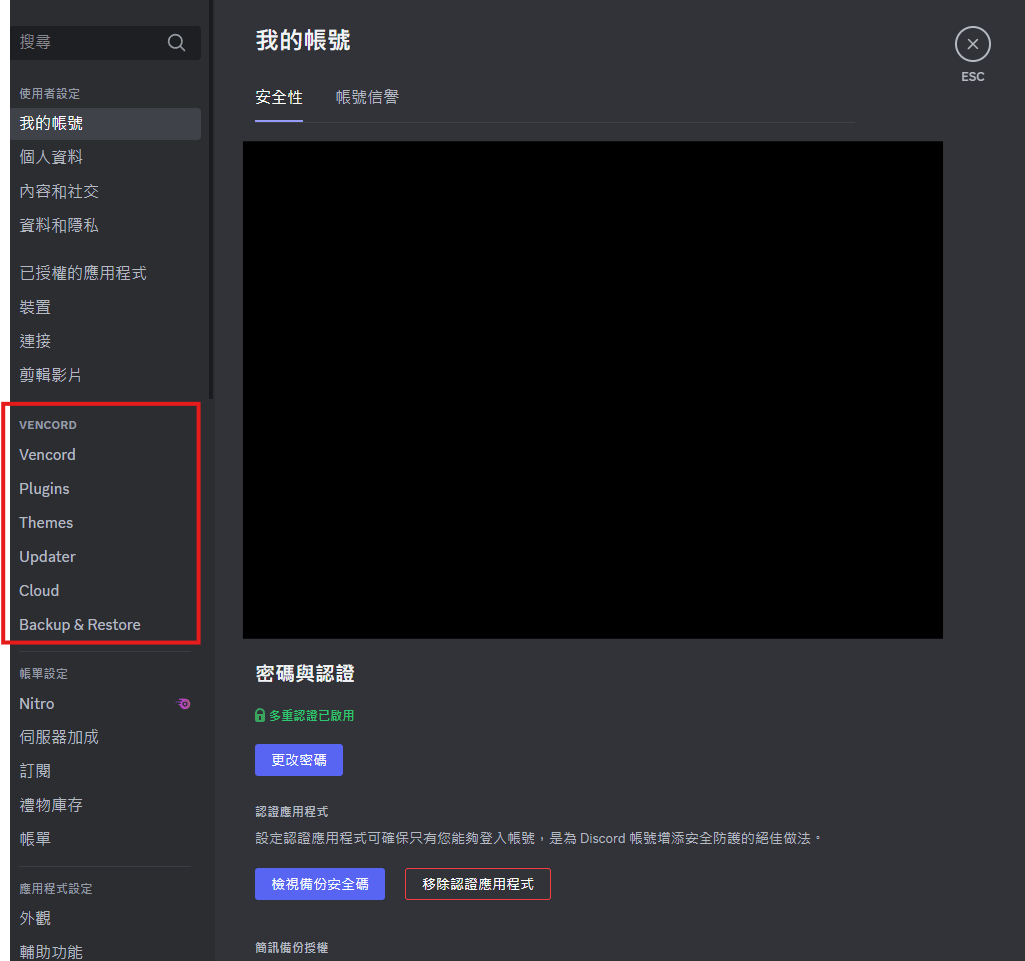Viewport: 1025px width, 961px height.
Task: Click the search magnifier icon
Action: 176,42
